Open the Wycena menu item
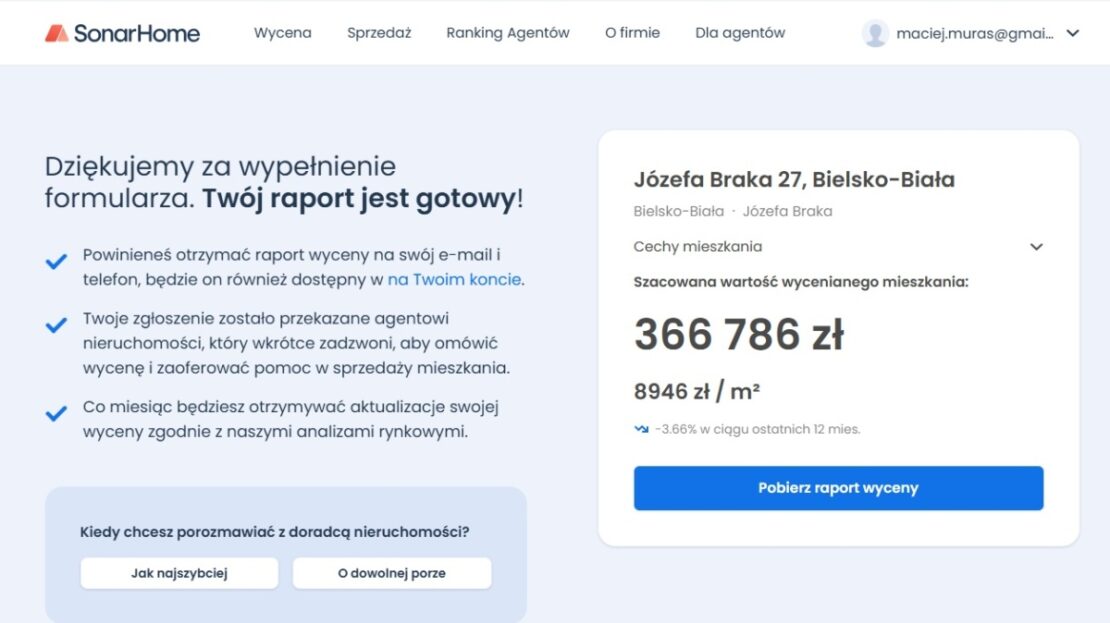This screenshot has width=1110, height=623. pyautogui.click(x=282, y=33)
